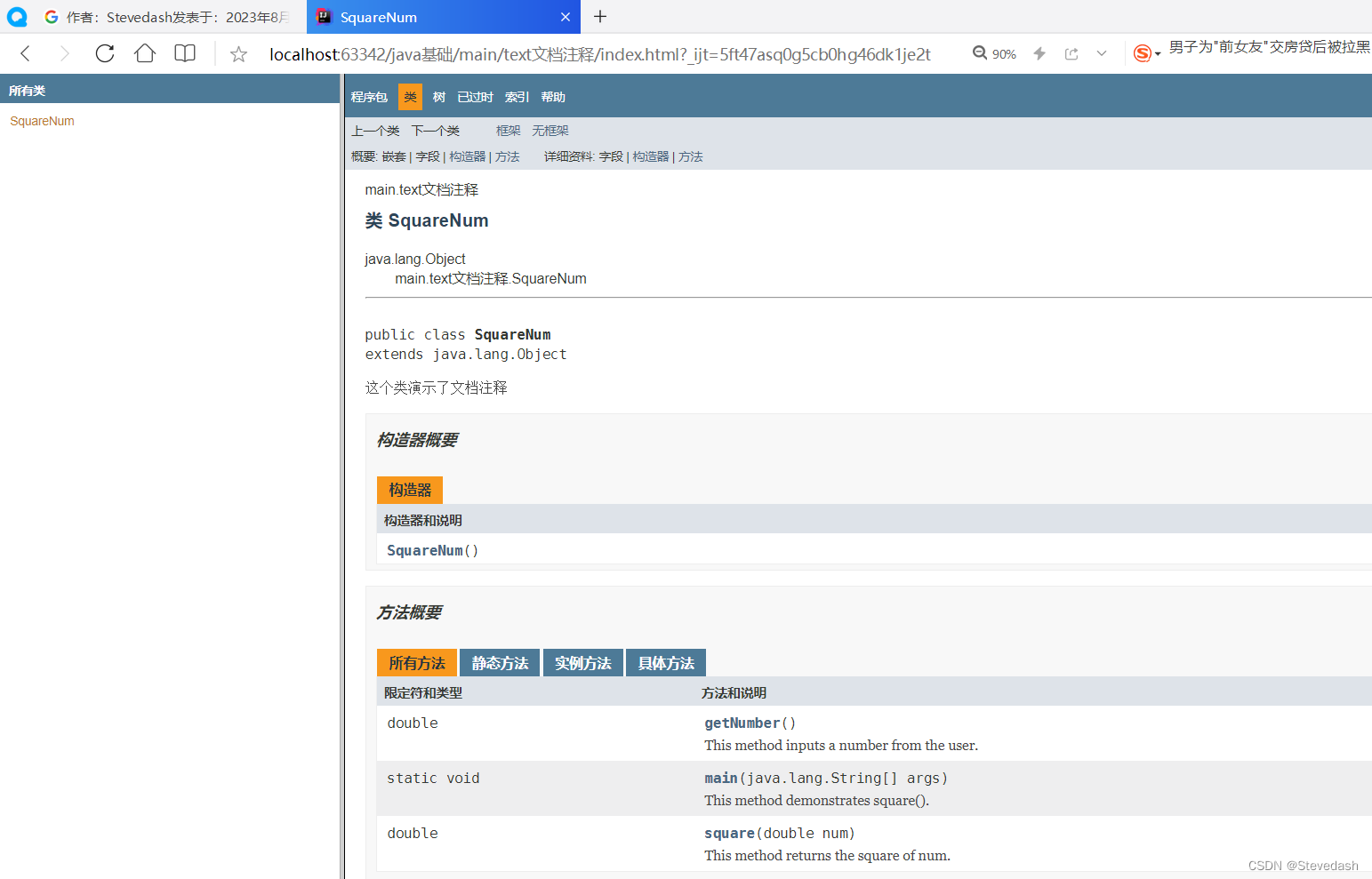Image resolution: width=1372 pixels, height=879 pixels.
Task: Click the 90% zoom magnifier icon
Action: click(x=980, y=53)
